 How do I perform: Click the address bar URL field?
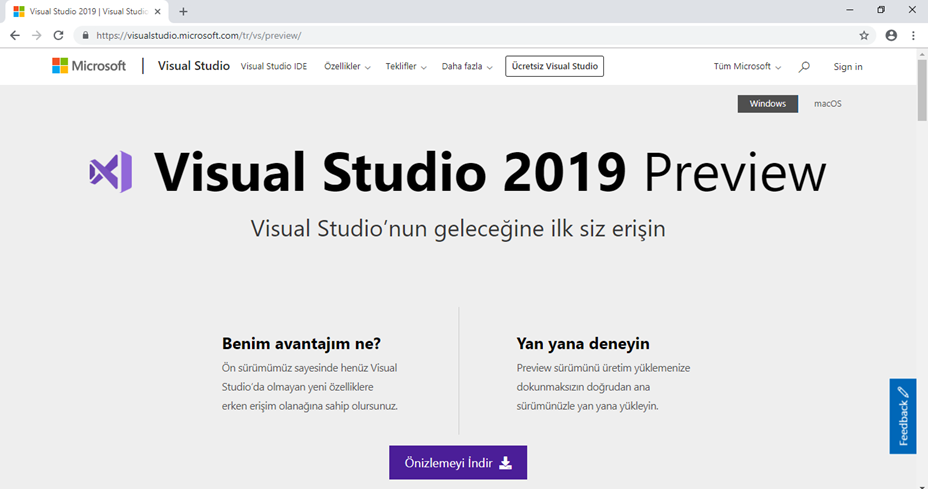click(473, 36)
